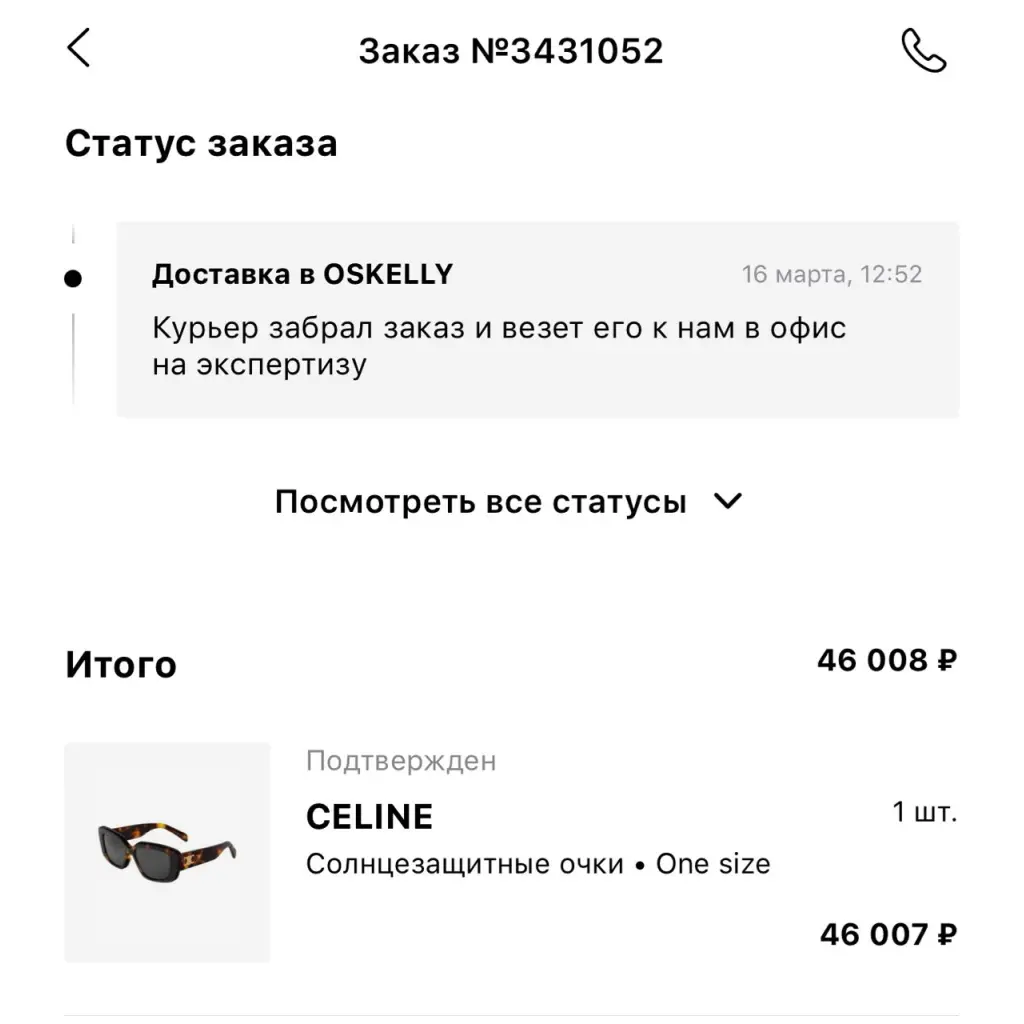Viewport: 1024px width, 1024px height.
Task: Click the 'Подтвержден' status label
Action: (401, 761)
